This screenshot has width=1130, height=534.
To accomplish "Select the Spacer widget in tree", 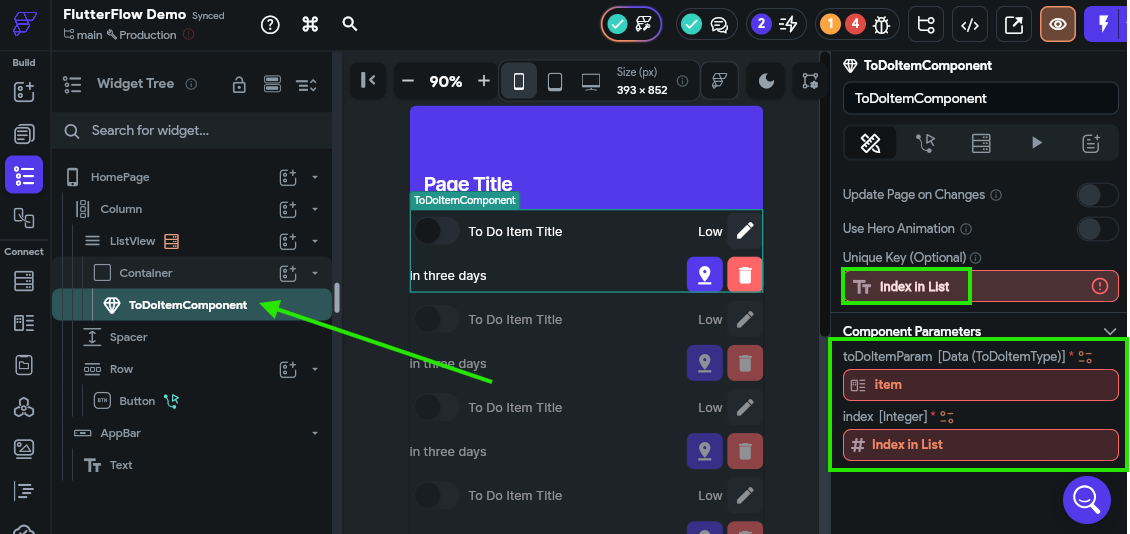I will 128,337.
